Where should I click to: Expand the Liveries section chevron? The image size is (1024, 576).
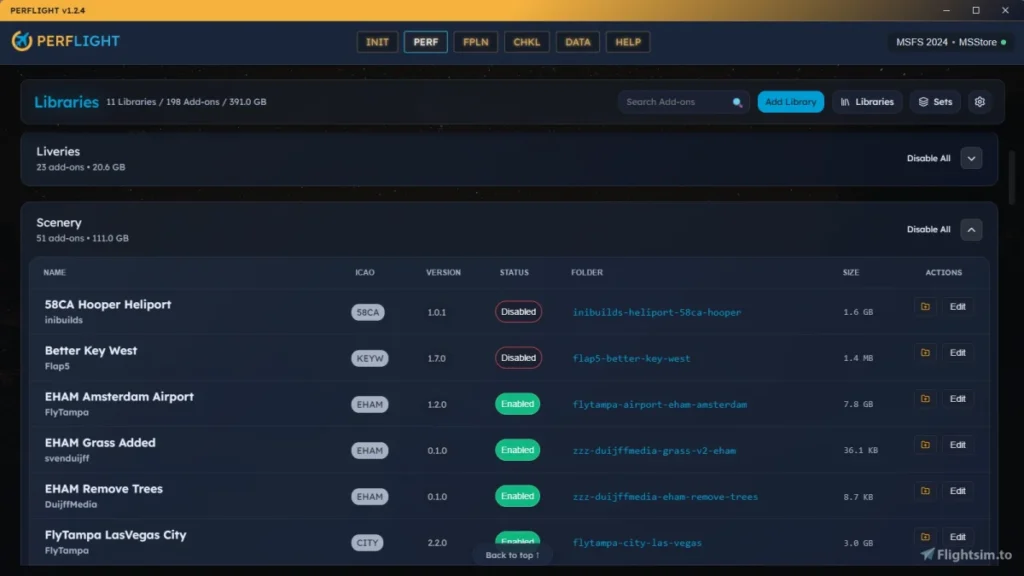tap(971, 158)
